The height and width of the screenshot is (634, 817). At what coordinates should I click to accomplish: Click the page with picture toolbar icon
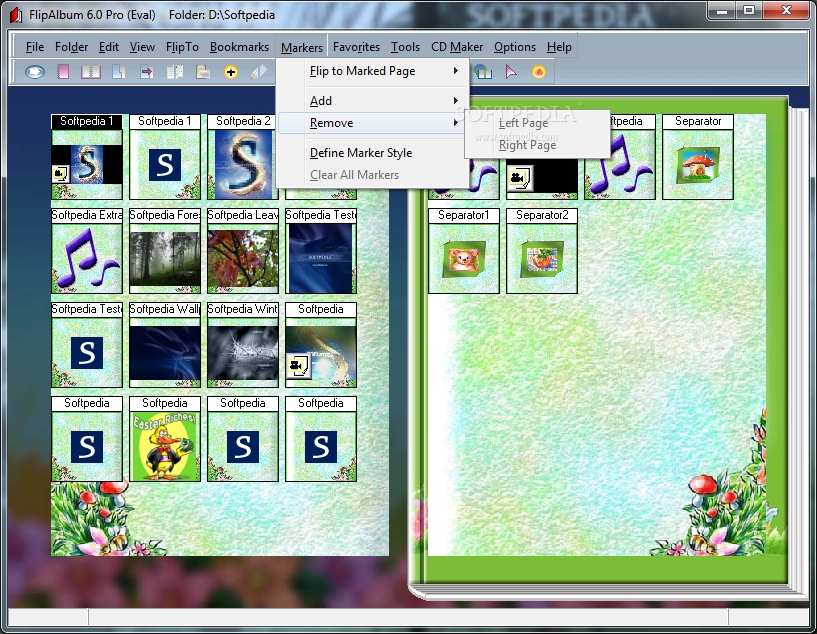pos(203,71)
